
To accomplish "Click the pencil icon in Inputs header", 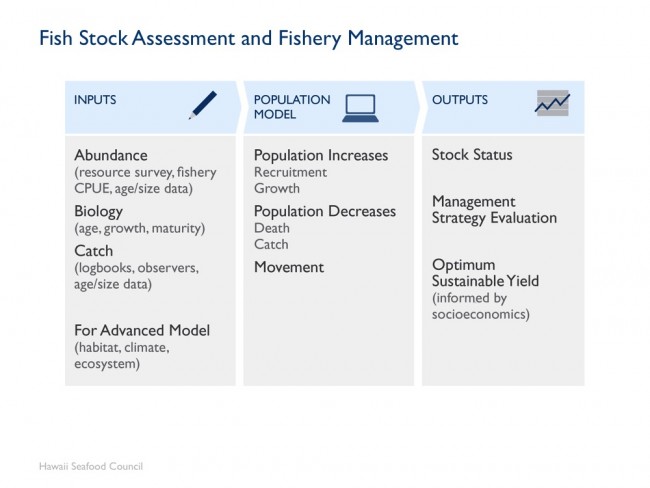I will click(203, 105).
